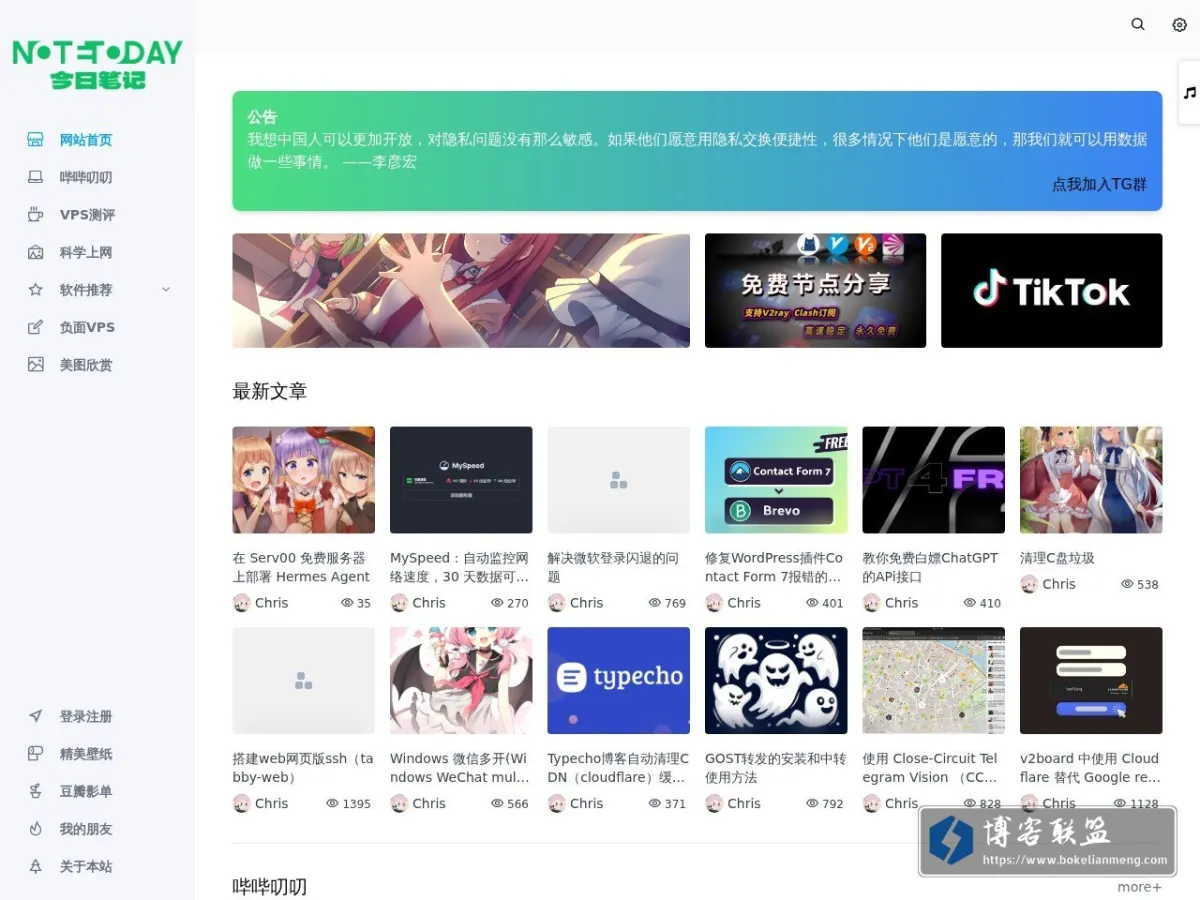
Task: Click the more+ link beside 哔哔叨叨
Action: click(x=1139, y=887)
